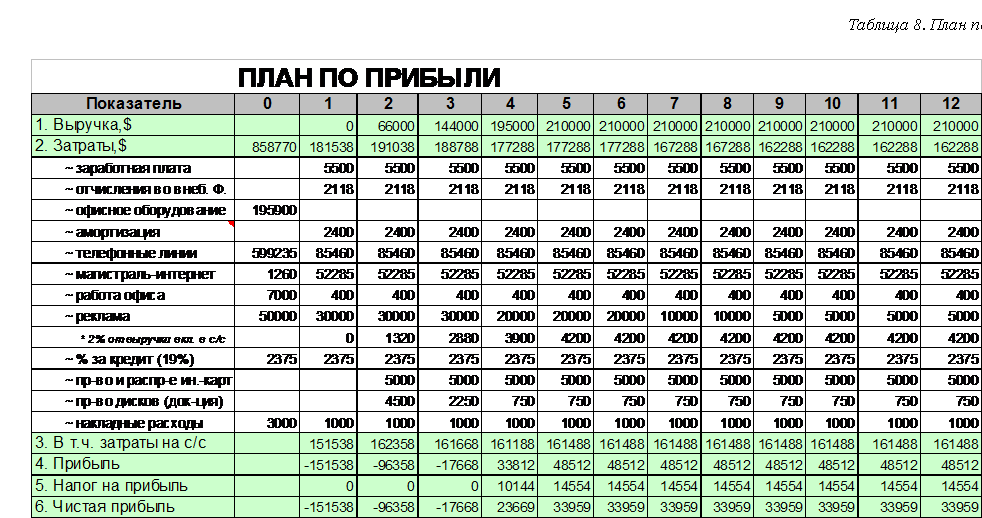Click the row label "2. Затраты, $"

tap(81, 146)
